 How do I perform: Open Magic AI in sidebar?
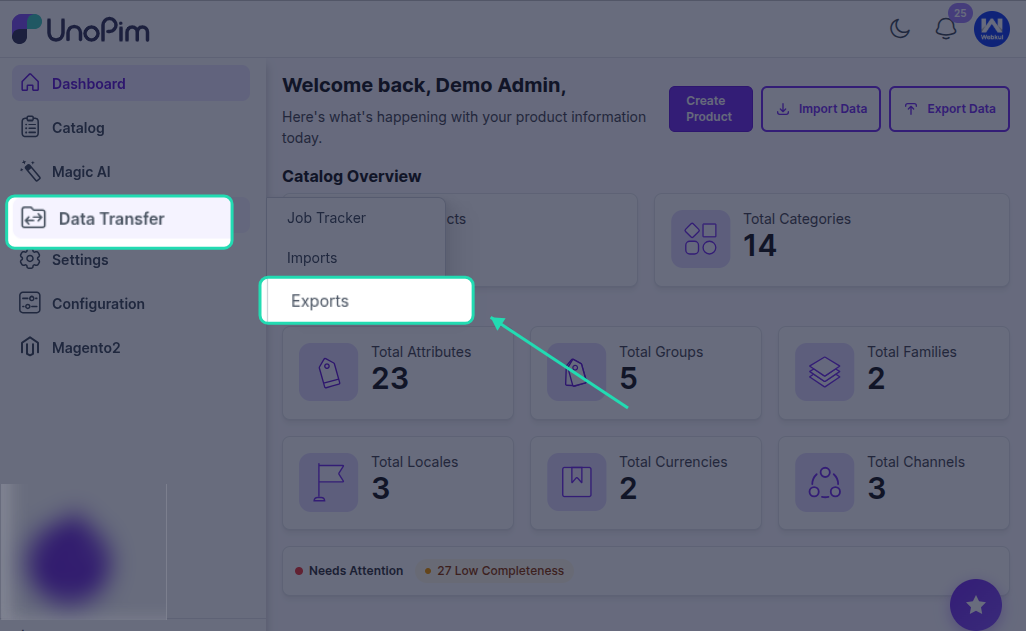tap(131, 171)
